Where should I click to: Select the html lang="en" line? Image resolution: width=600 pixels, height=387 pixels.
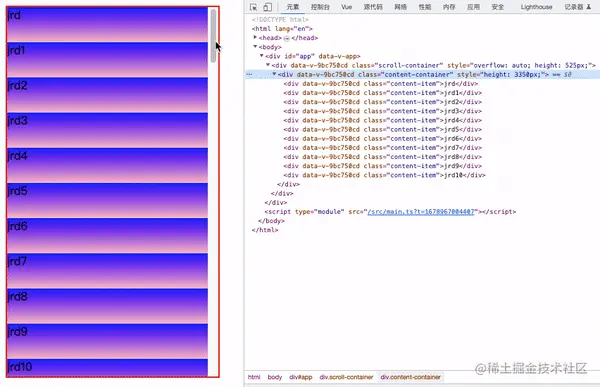(x=282, y=29)
